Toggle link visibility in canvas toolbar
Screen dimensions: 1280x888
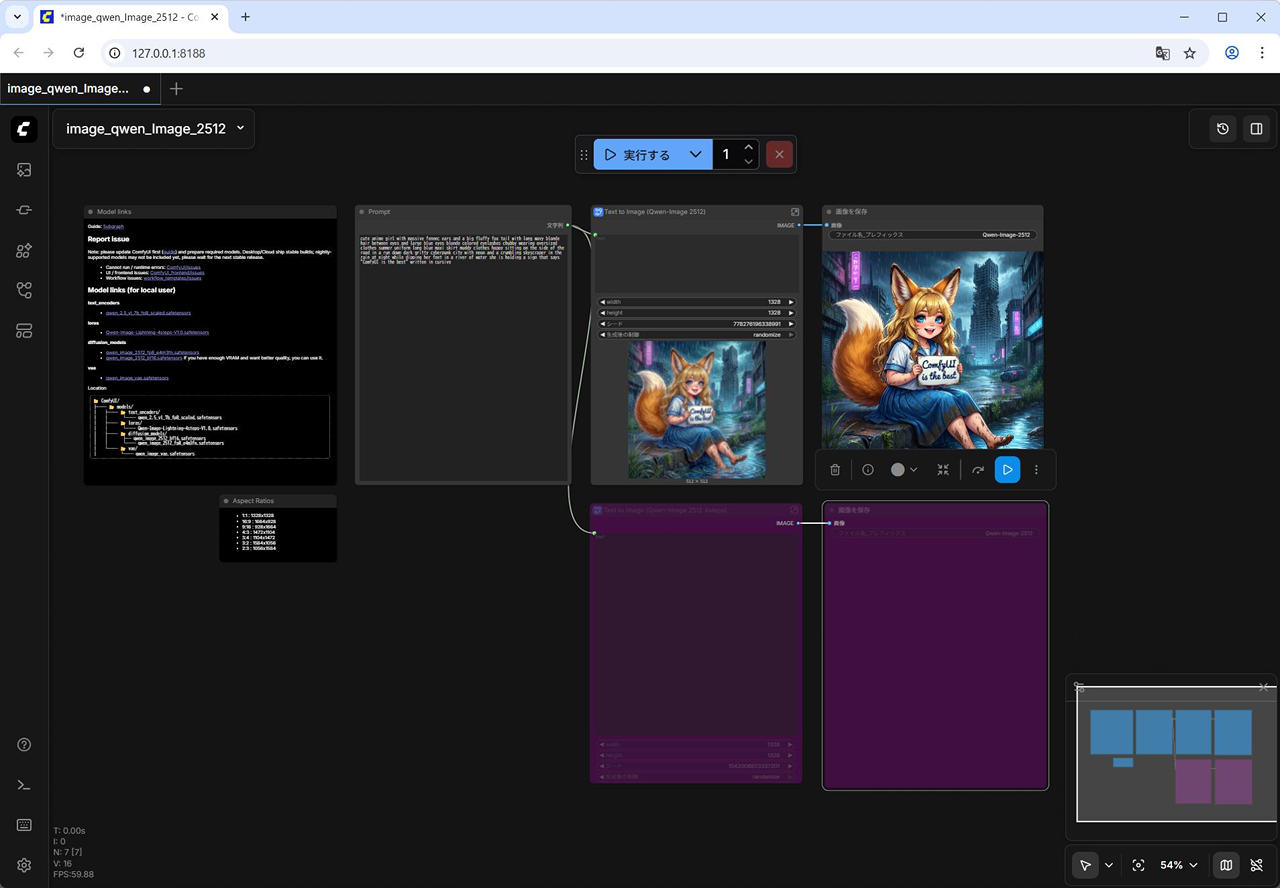click(x=1257, y=865)
